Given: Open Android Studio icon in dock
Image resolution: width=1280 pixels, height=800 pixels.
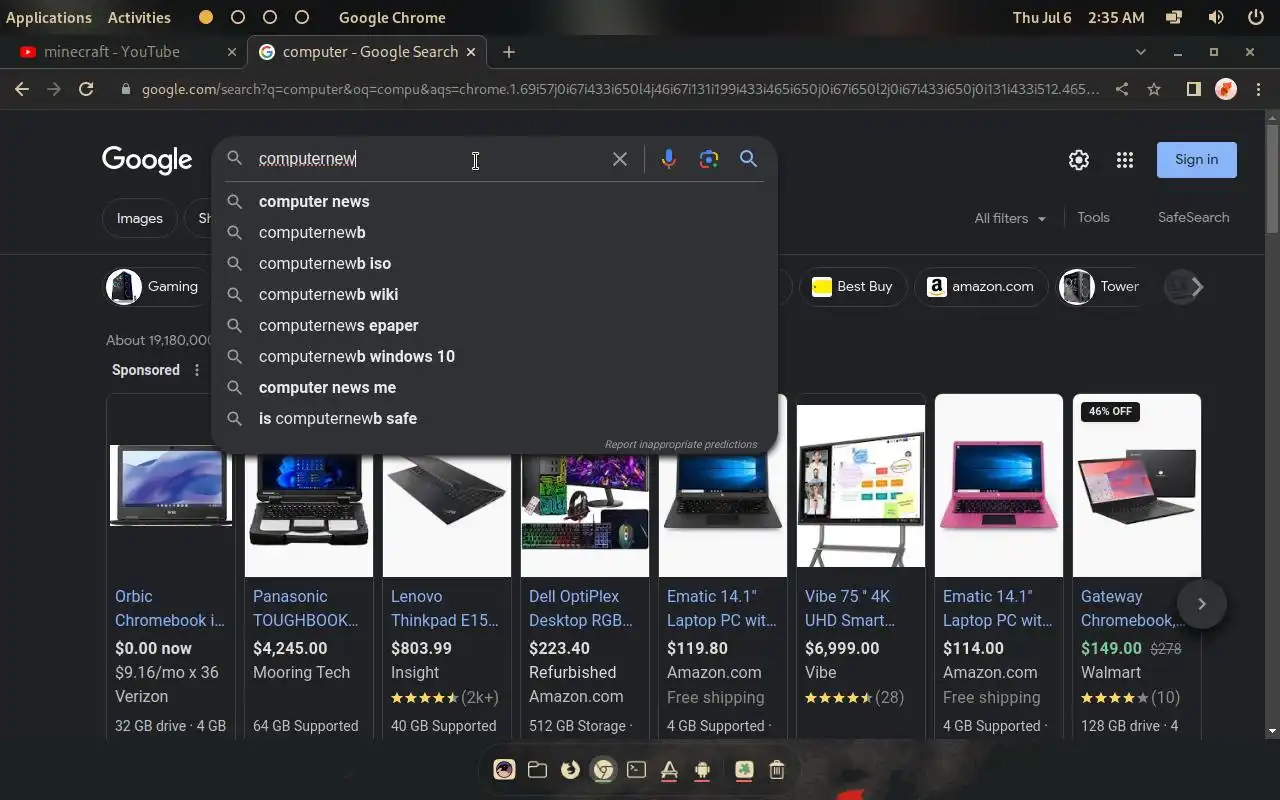Looking at the screenshot, I should coord(702,769).
